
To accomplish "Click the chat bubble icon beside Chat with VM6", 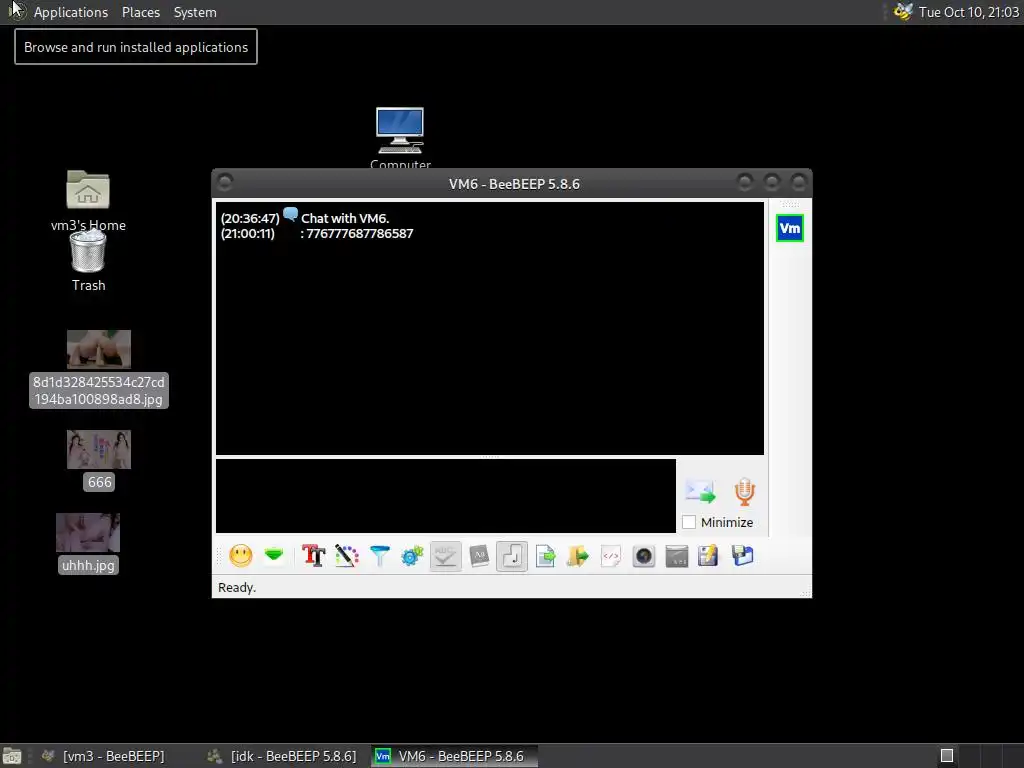I will click(x=291, y=214).
